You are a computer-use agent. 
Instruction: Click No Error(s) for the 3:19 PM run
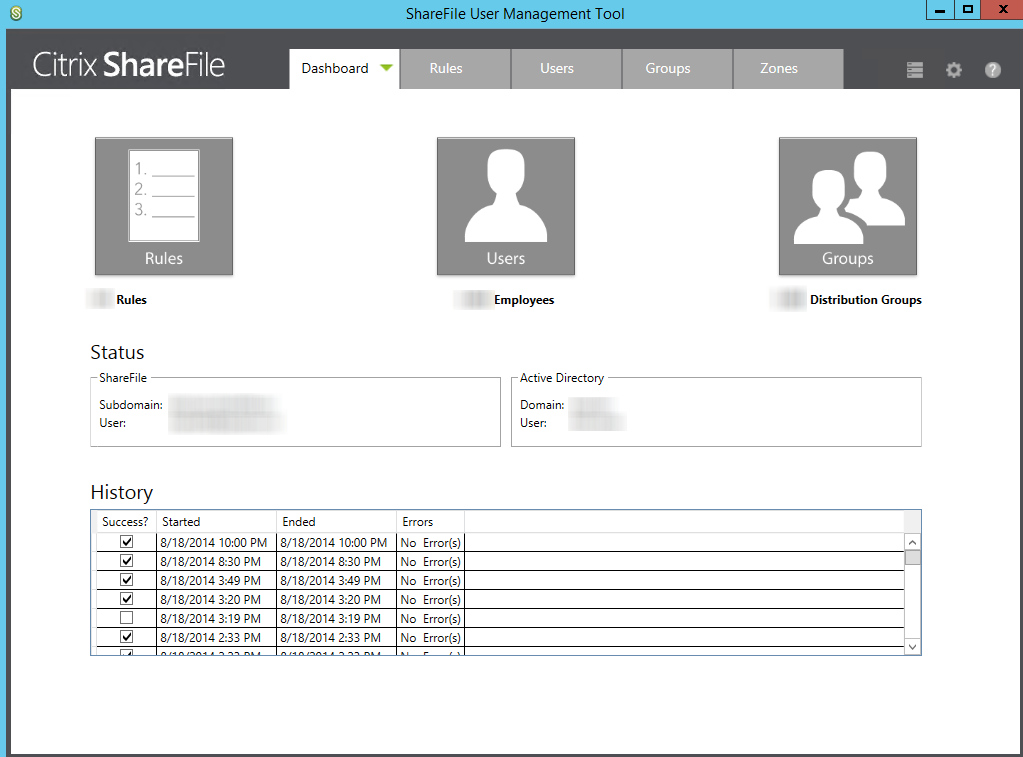point(431,618)
